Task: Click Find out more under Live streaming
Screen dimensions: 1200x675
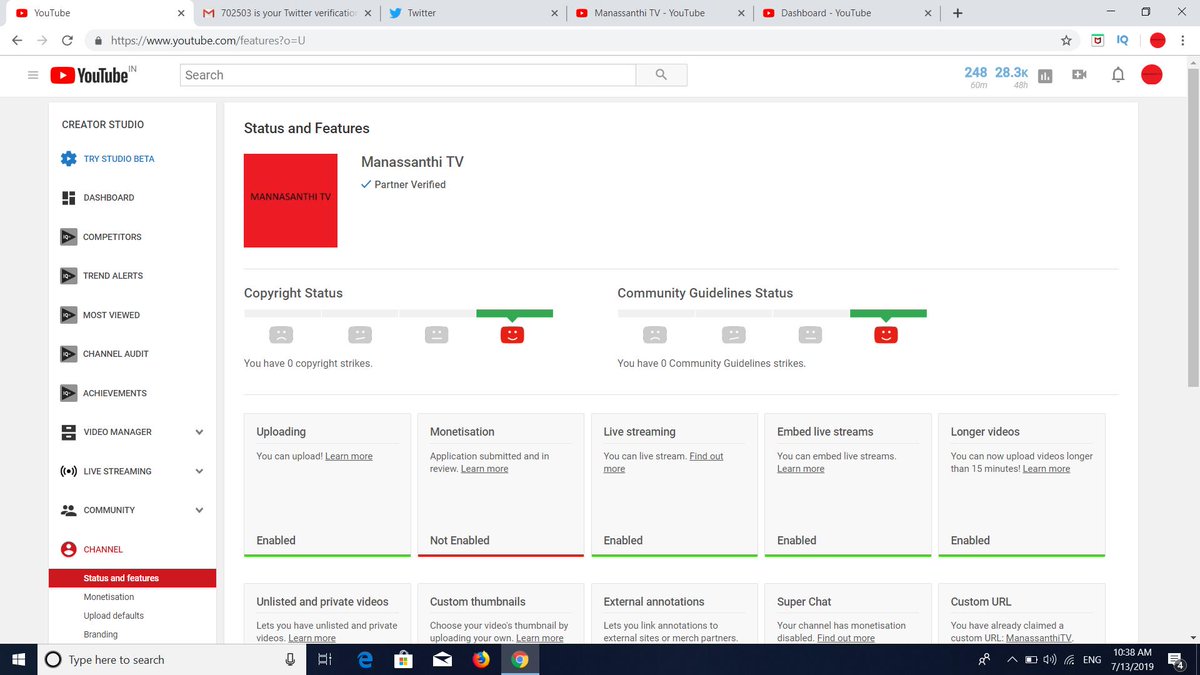Action: click(664, 462)
